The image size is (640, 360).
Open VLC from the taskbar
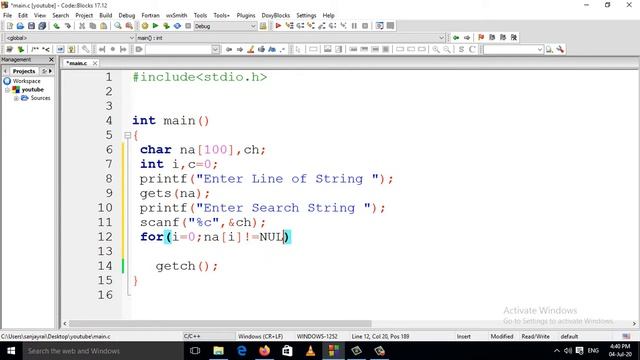310,351
